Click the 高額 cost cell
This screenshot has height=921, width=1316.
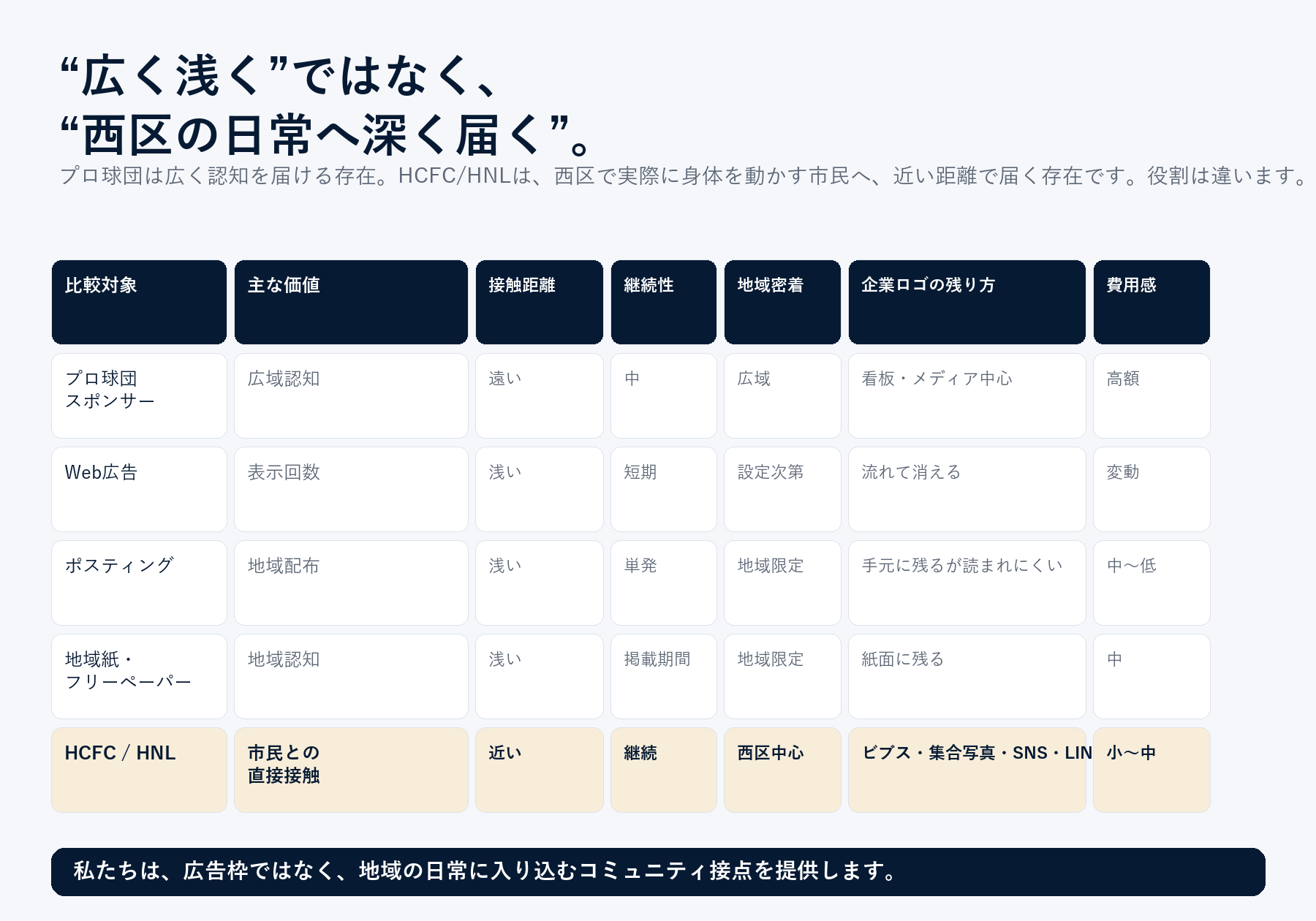click(1151, 395)
